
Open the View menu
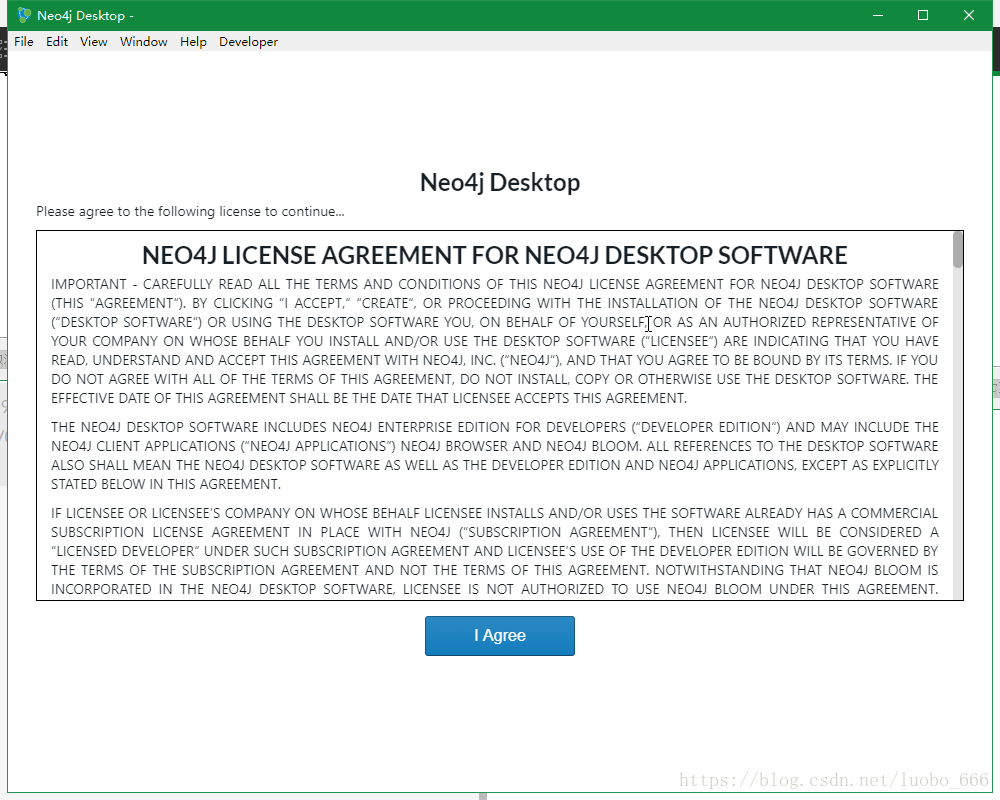point(93,41)
